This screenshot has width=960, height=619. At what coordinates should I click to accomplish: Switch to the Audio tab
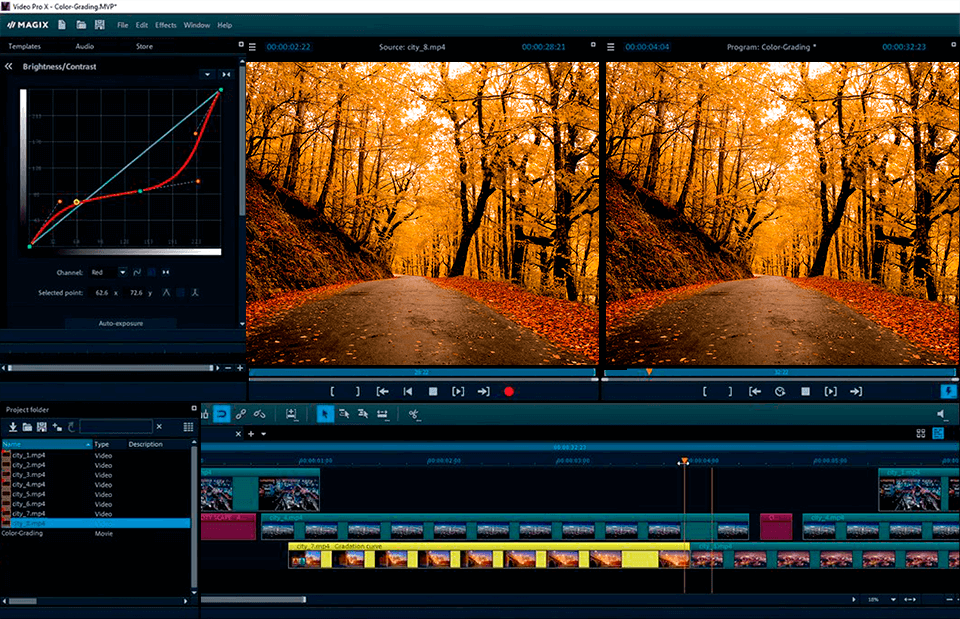pyautogui.click(x=85, y=46)
